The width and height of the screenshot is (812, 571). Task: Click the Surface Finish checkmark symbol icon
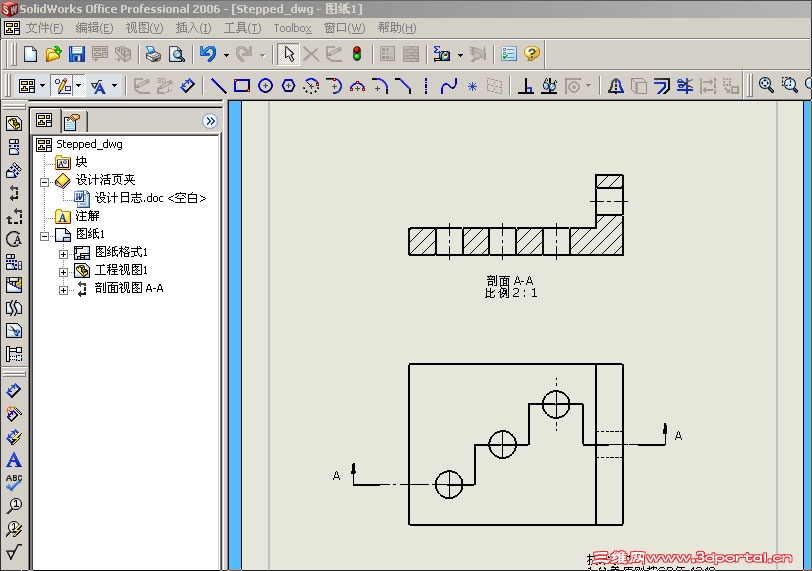click(x=14, y=552)
